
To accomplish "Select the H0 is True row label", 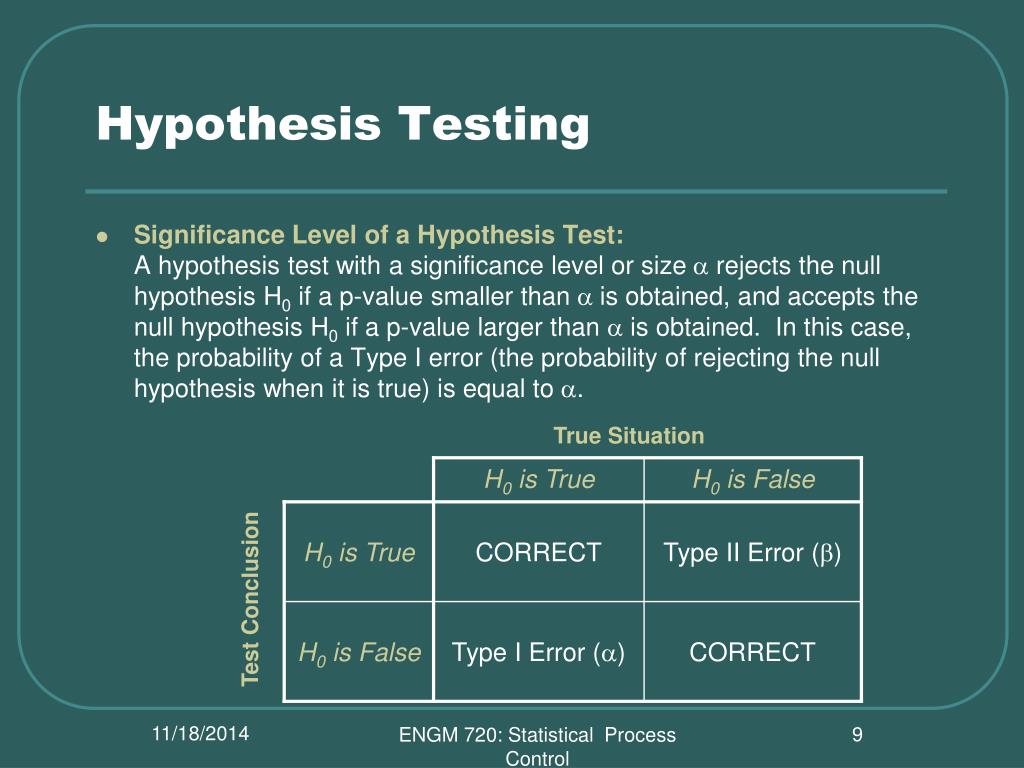I will (359, 553).
